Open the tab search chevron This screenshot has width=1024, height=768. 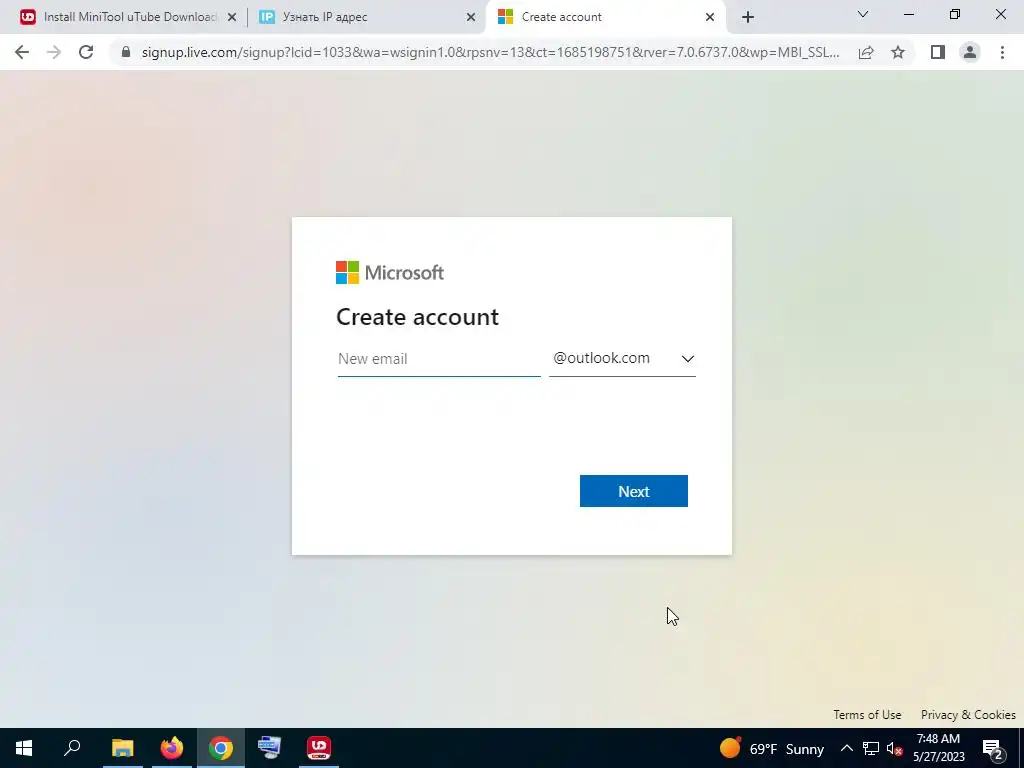coord(863,14)
